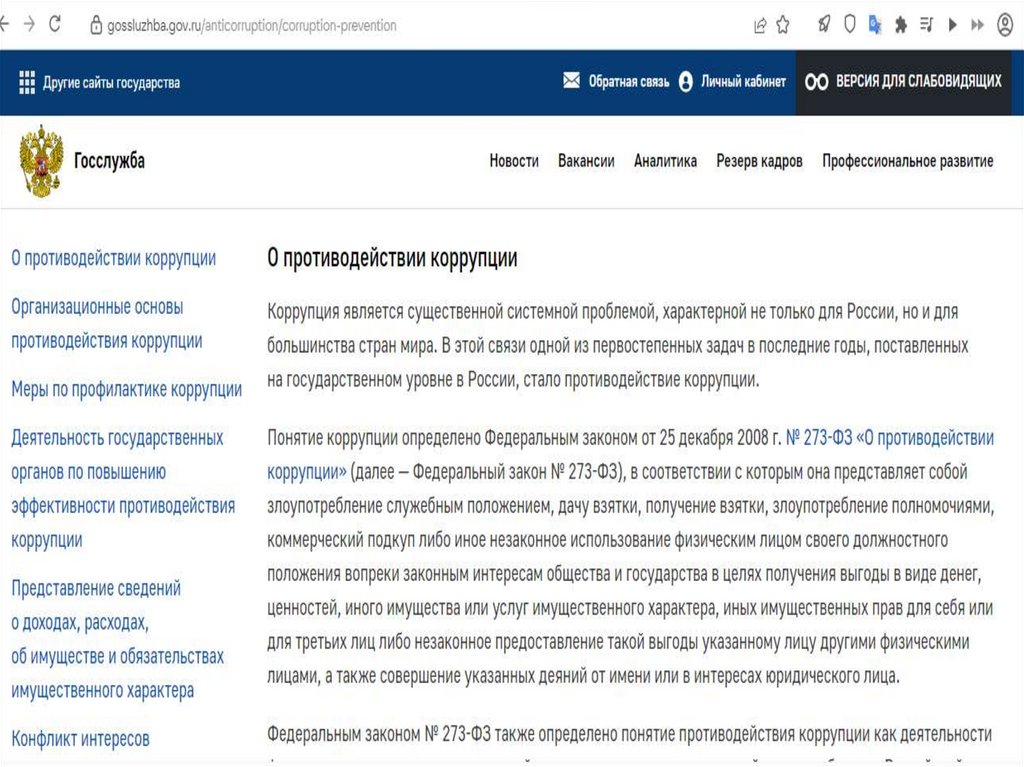Image resolution: width=1024 pixels, height=767 pixels.
Task: View site info via padlock icon
Action: pyautogui.click(x=96, y=25)
